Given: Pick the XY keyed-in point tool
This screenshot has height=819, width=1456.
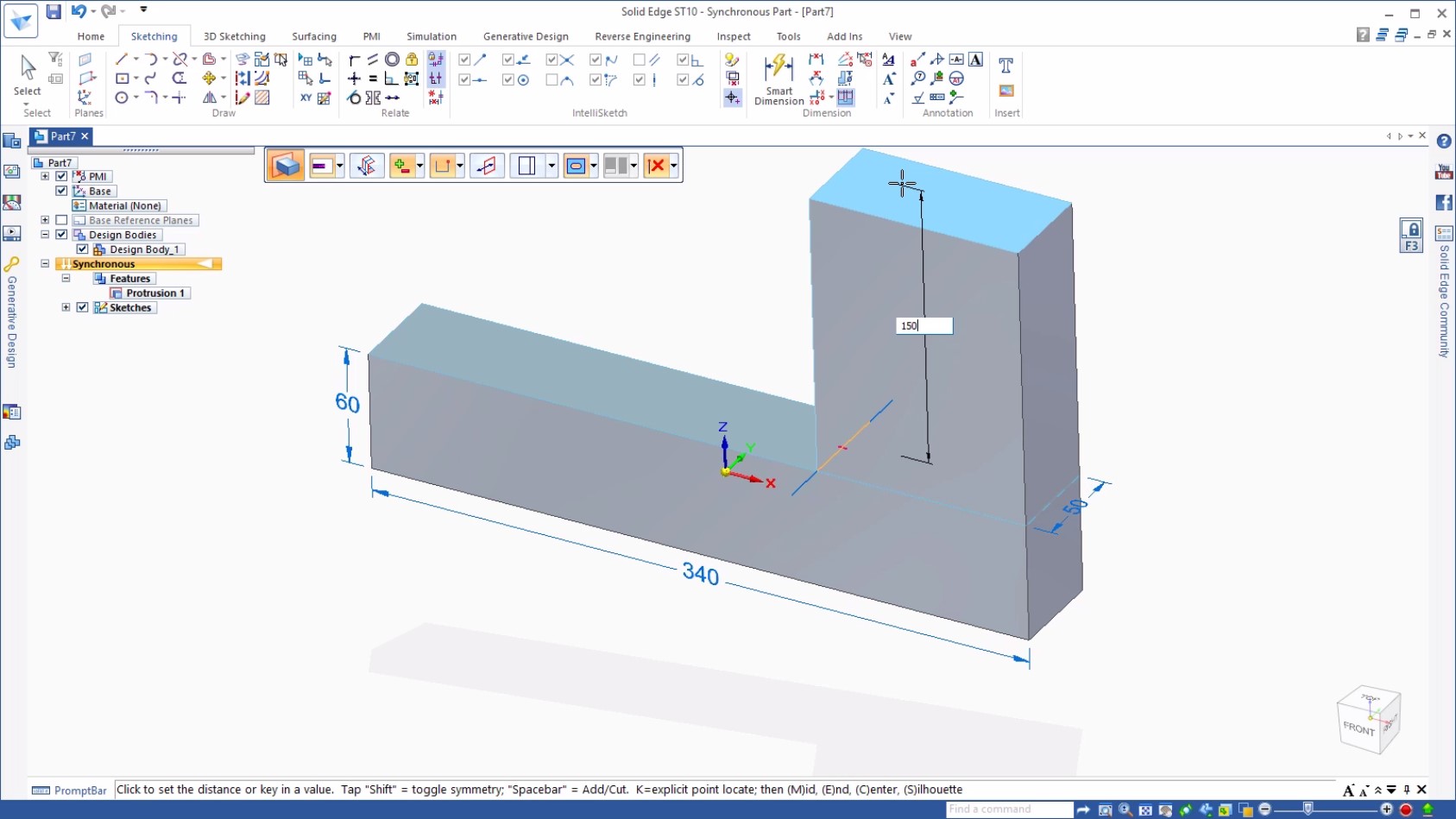Looking at the screenshot, I should coord(306,98).
